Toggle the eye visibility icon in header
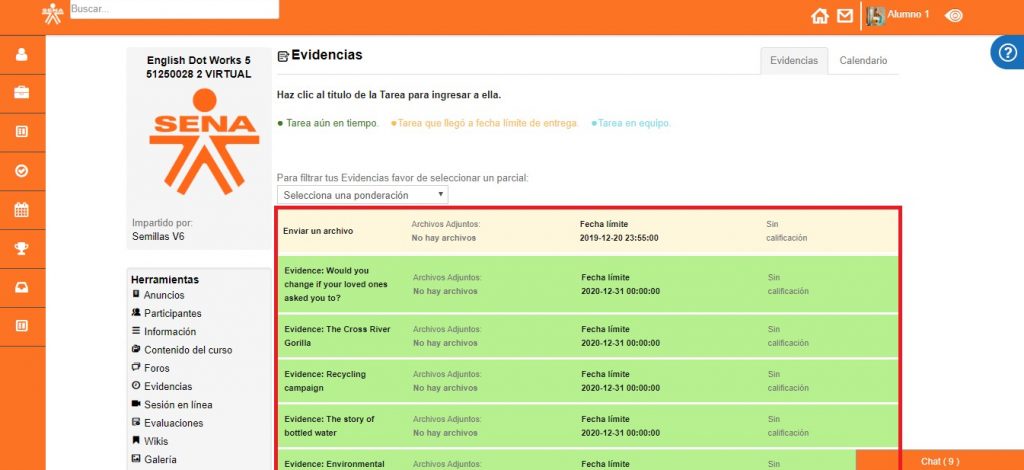Viewport: 1024px width, 470px height. (953, 16)
